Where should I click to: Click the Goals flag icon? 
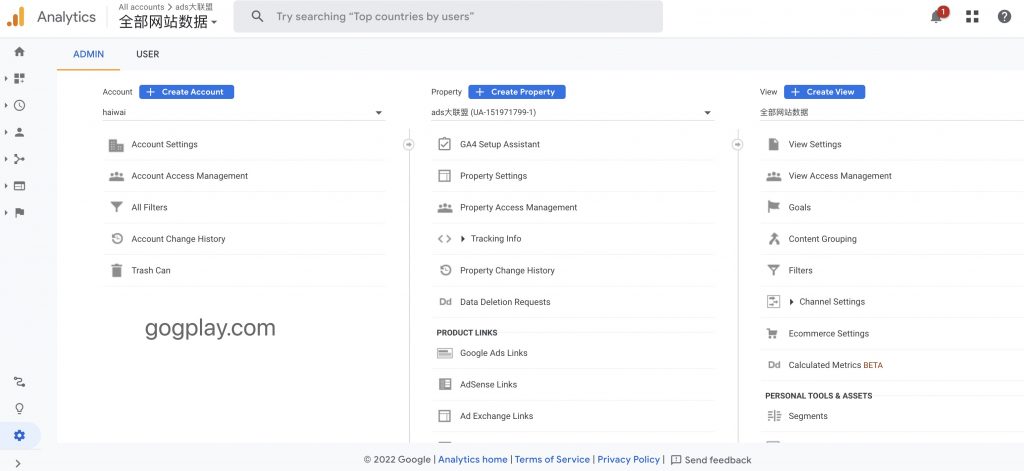(774, 207)
